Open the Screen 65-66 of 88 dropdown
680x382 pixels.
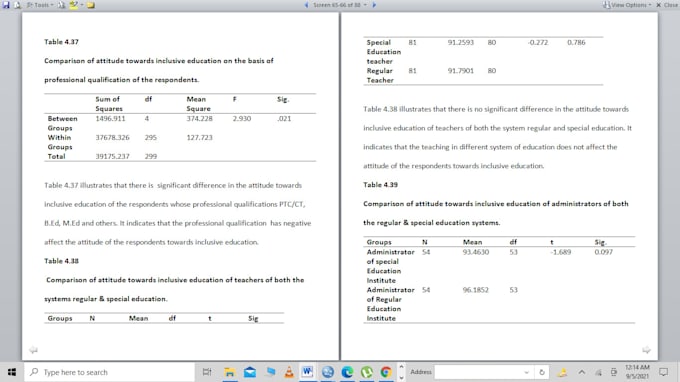(x=340, y=5)
